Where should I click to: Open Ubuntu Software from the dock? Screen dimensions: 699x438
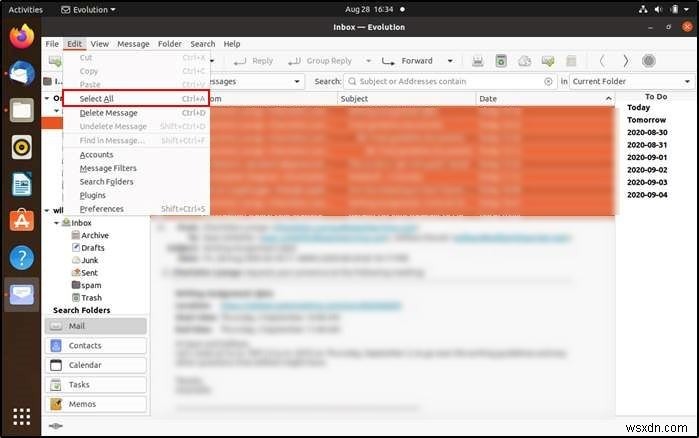click(21, 220)
